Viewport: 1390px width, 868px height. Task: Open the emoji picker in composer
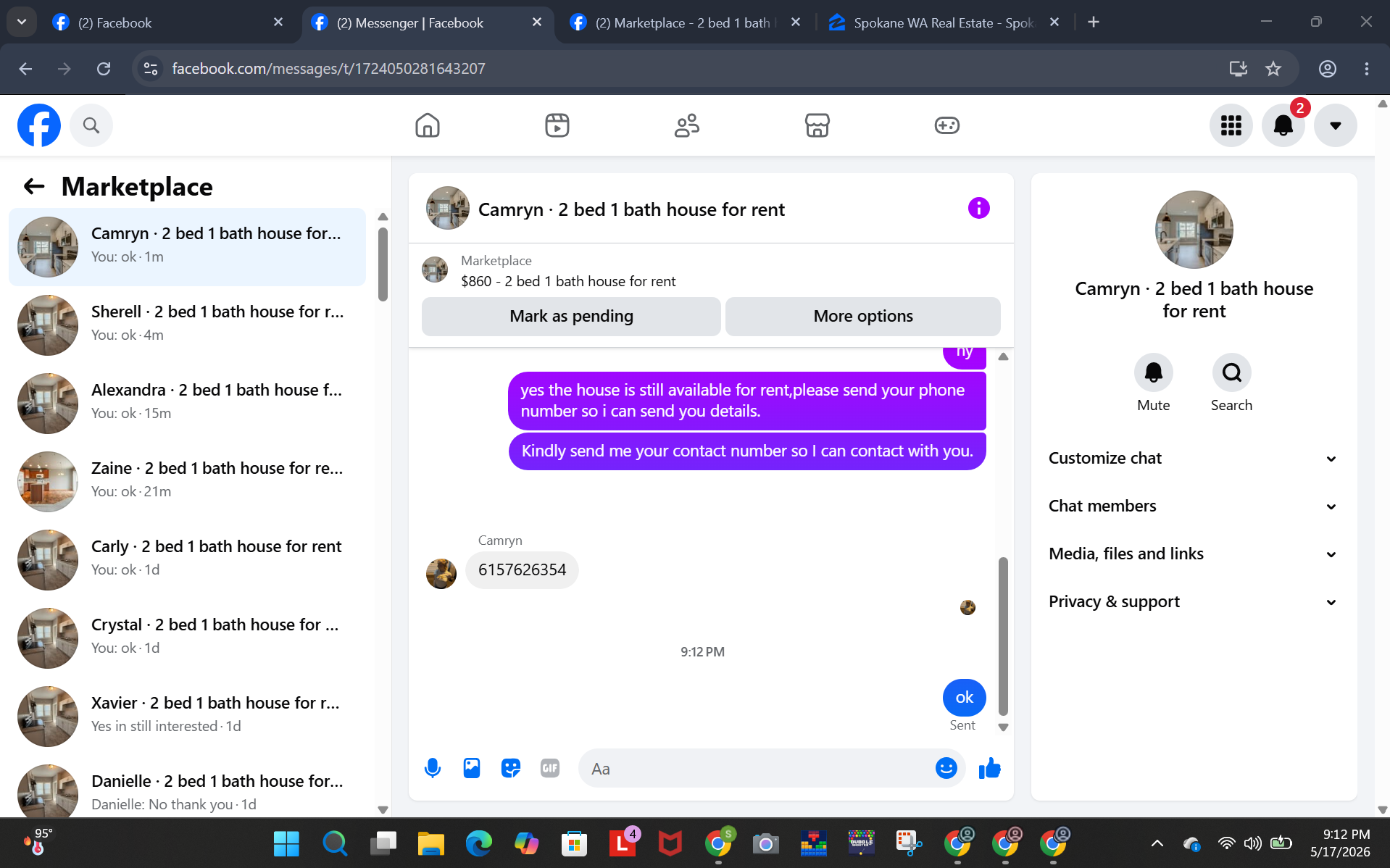946,768
